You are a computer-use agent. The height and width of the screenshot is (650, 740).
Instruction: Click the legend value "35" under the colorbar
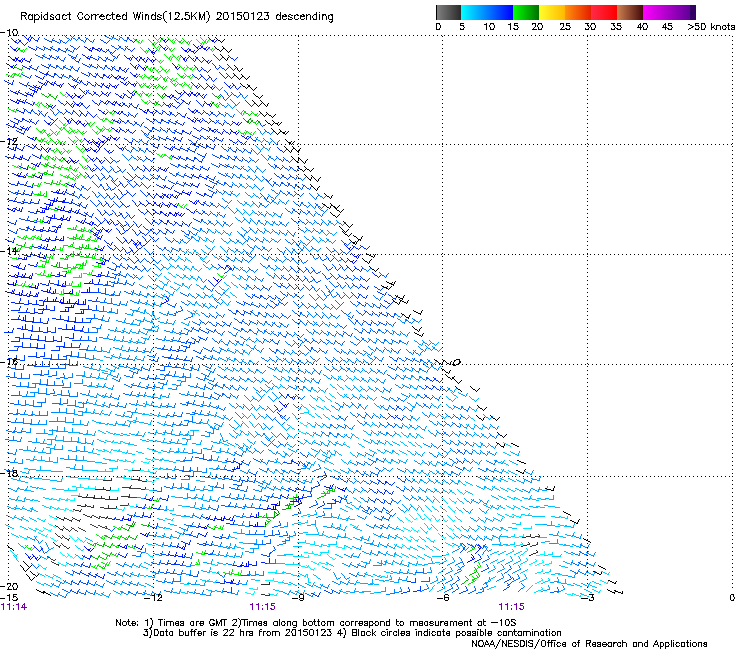pyautogui.click(x=616, y=27)
